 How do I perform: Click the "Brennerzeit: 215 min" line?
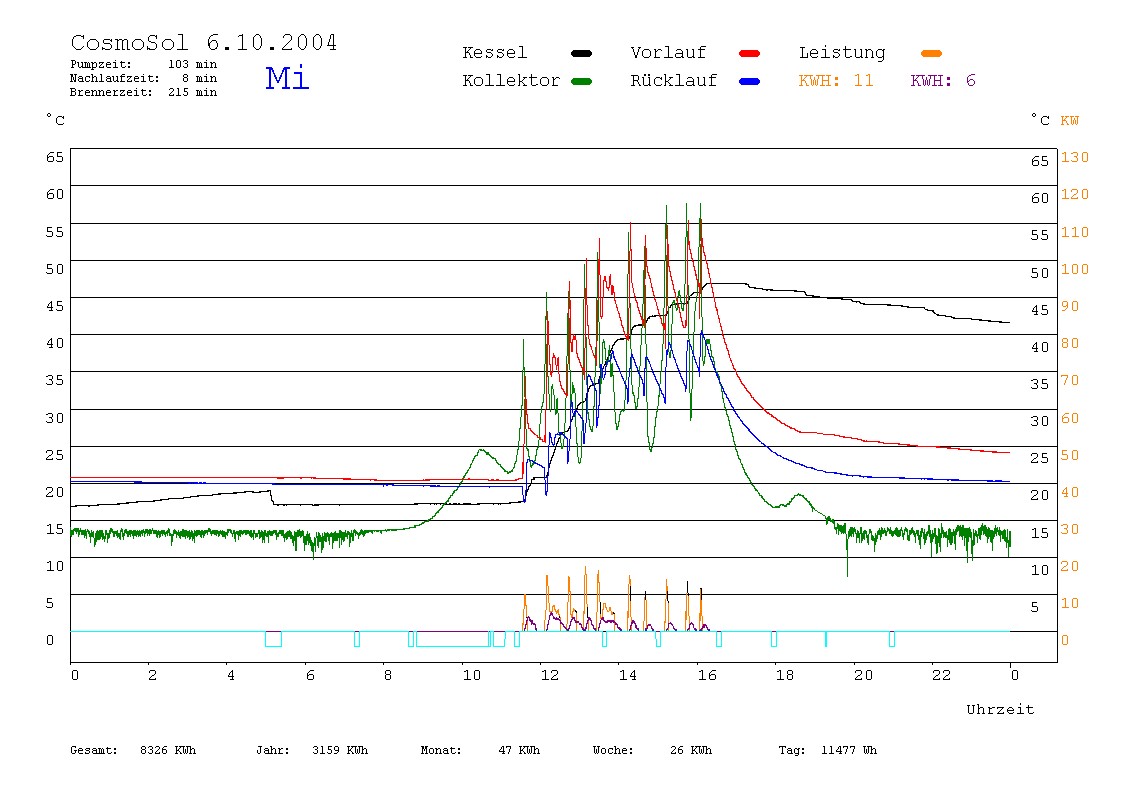pyautogui.click(x=144, y=92)
